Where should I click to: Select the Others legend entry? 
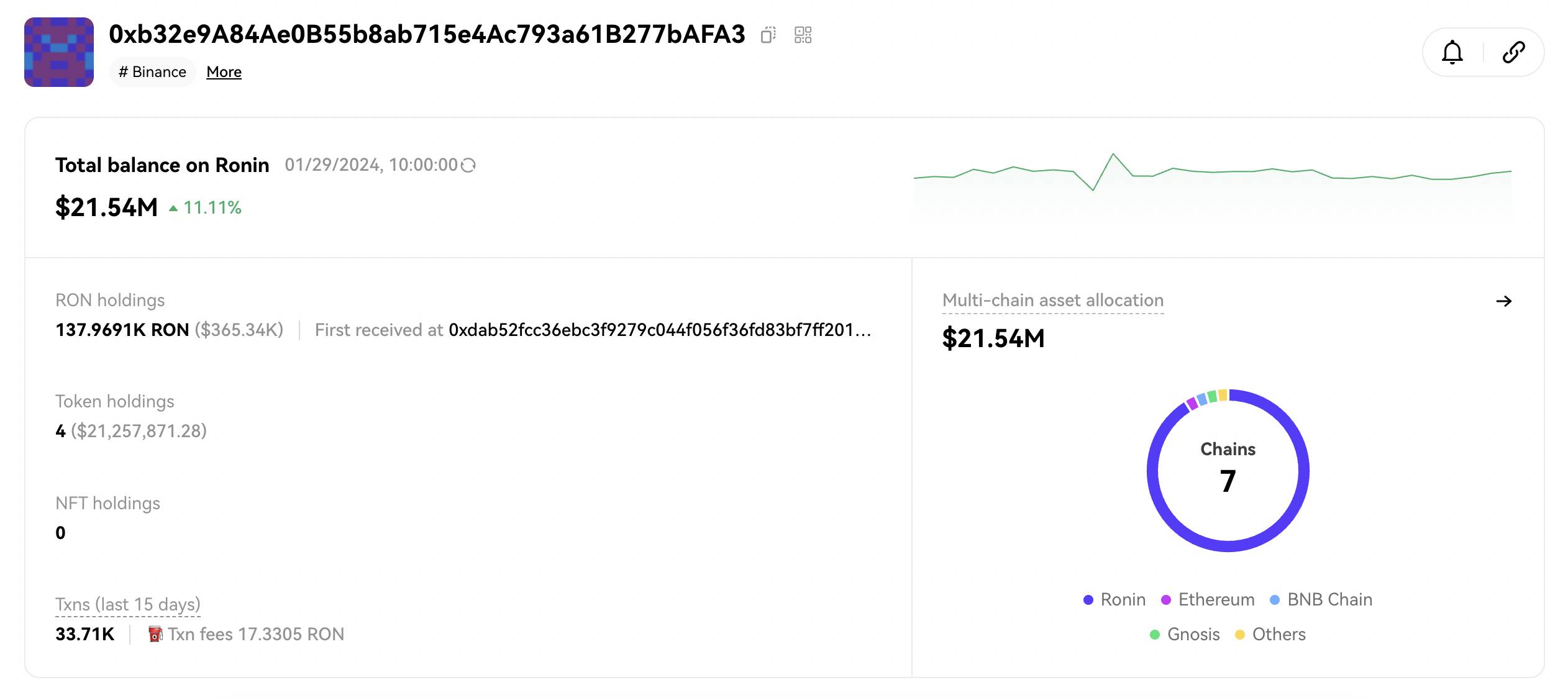point(1270,634)
